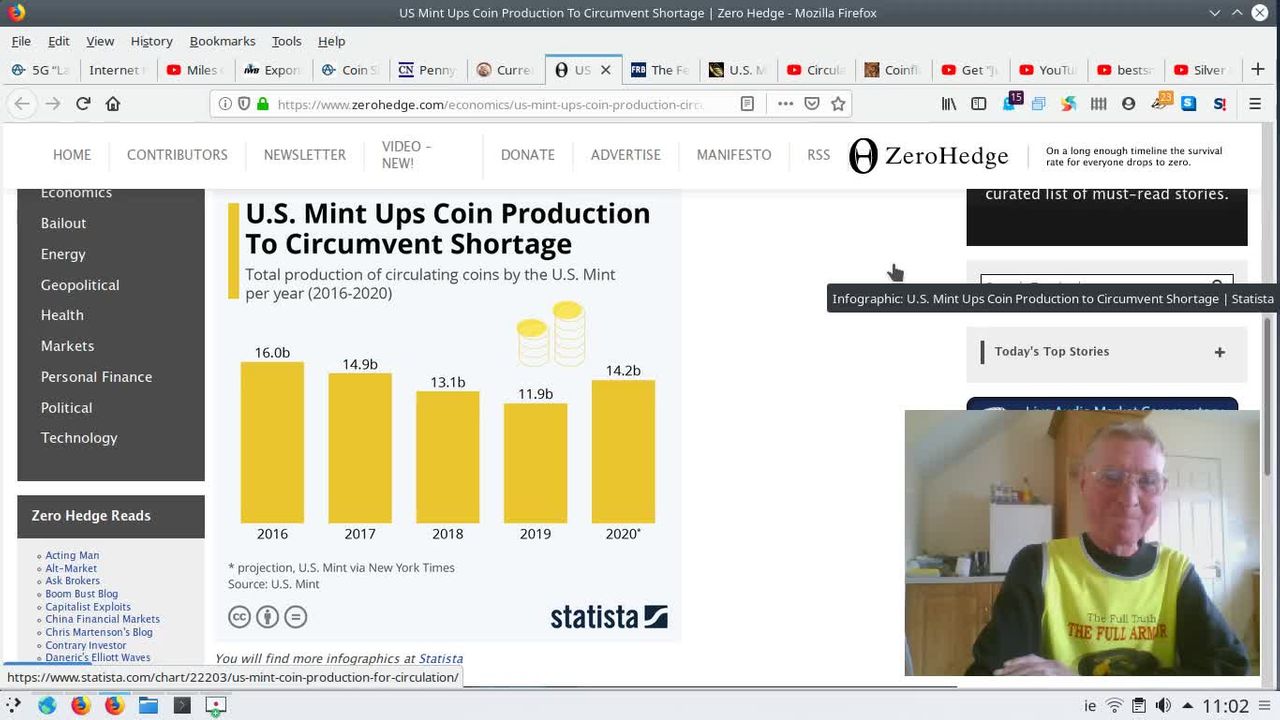This screenshot has height=720, width=1280.
Task: Save the page to Pocket
Action: point(812,104)
